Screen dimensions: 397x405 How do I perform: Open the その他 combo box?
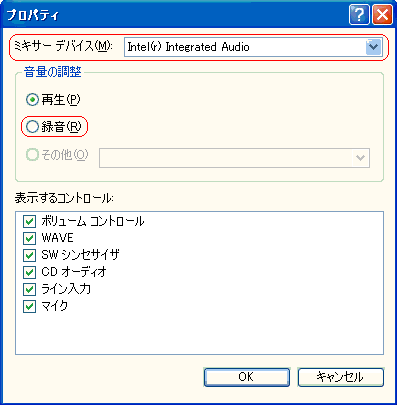click(x=234, y=158)
